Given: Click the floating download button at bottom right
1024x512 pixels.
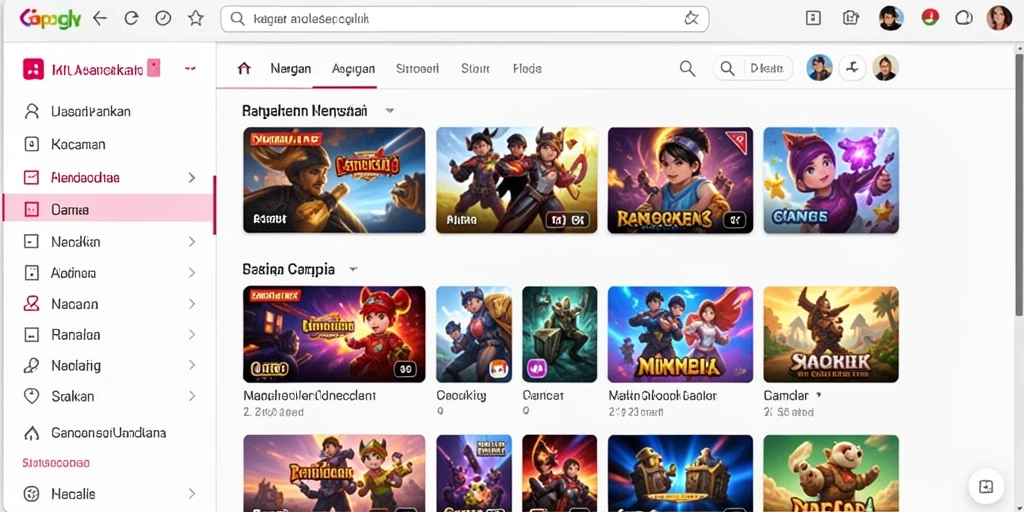Looking at the screenshot, I should click(x=986, y=487).
